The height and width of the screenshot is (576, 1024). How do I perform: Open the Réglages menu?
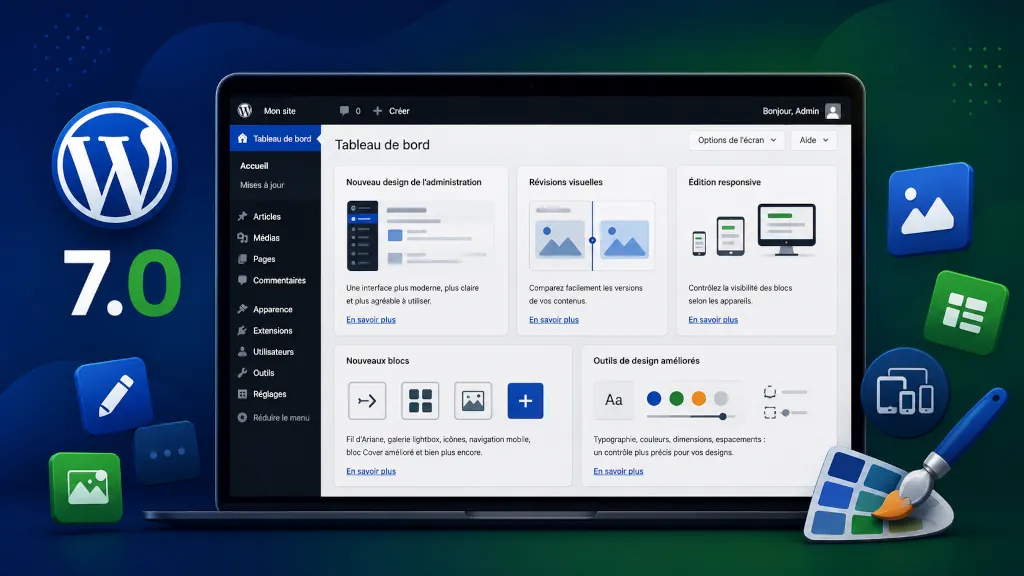click(x=270, y=394)
